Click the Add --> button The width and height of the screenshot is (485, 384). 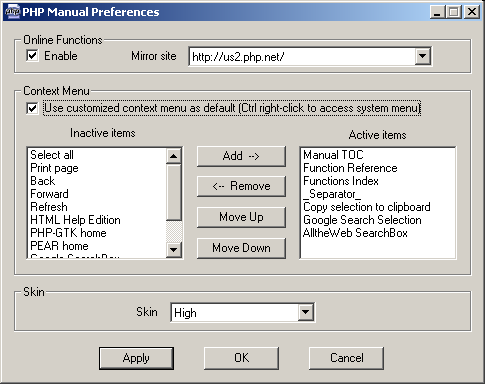click(x=241, y=156)
